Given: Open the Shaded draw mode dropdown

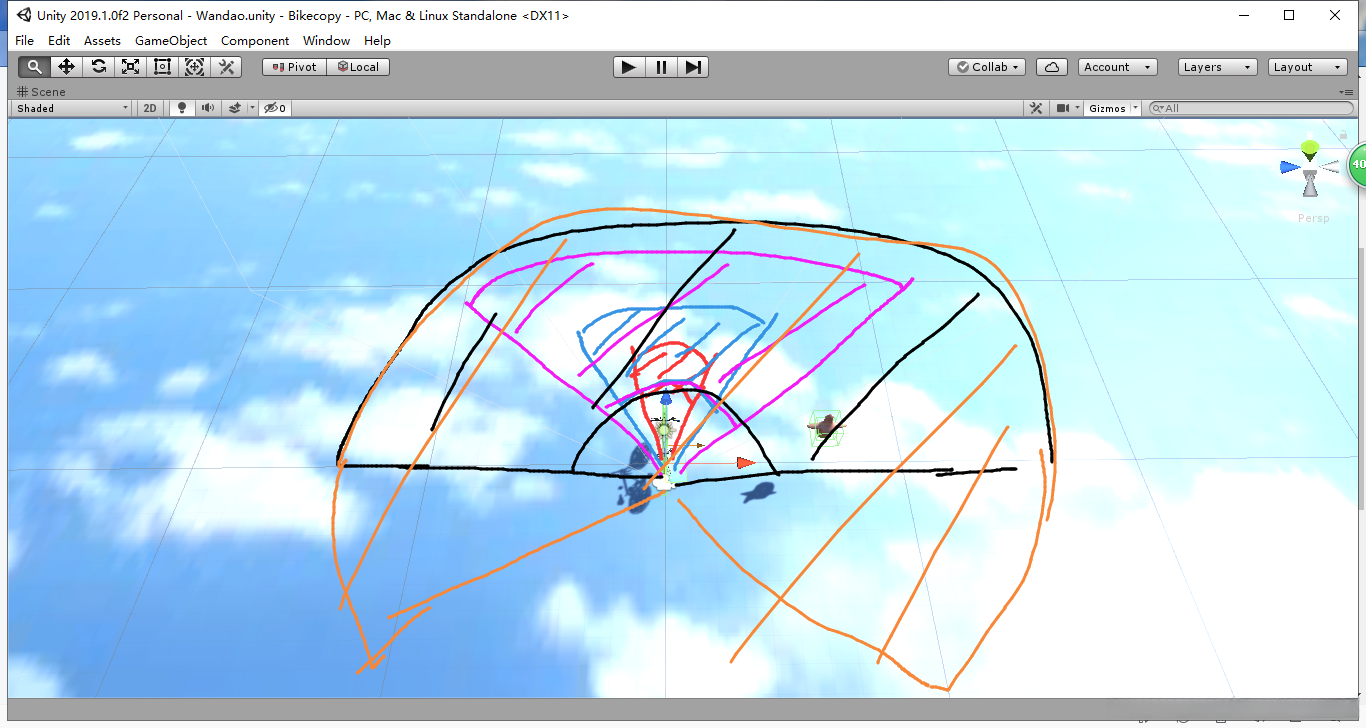Looking at the screenshot, I should tap(72, 108).
